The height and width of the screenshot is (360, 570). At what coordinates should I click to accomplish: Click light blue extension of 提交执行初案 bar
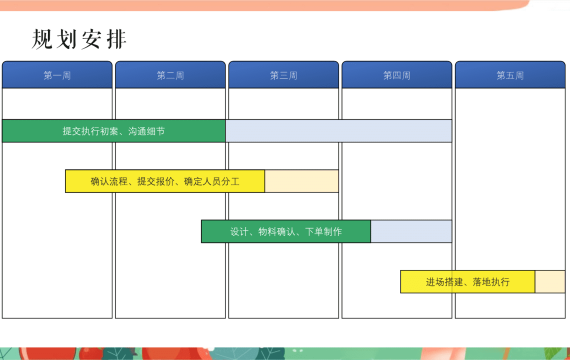(x=338, y=131)
